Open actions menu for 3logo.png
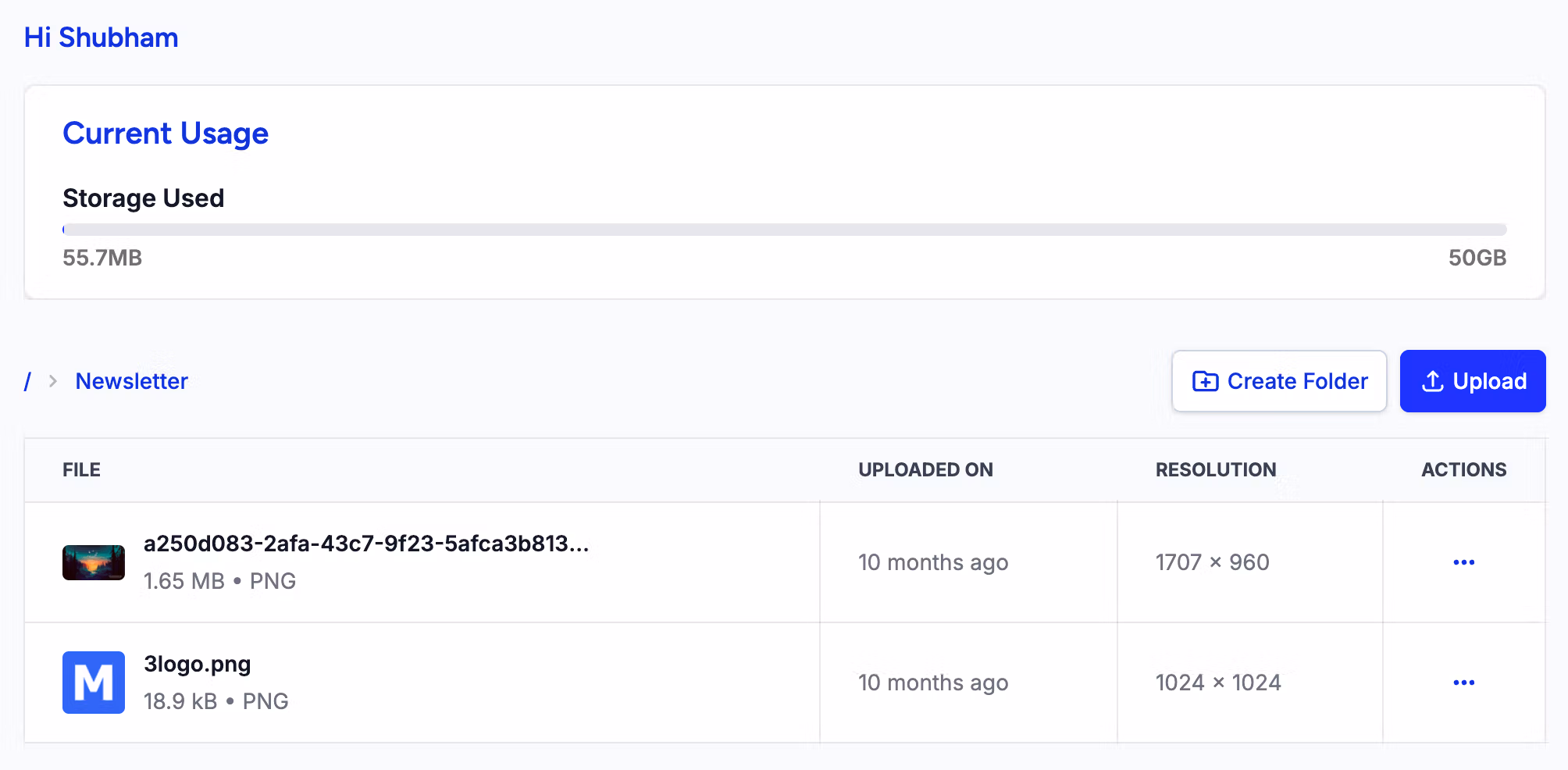Viewport: 1568px width, 770px height. (x=1463, y=683)
